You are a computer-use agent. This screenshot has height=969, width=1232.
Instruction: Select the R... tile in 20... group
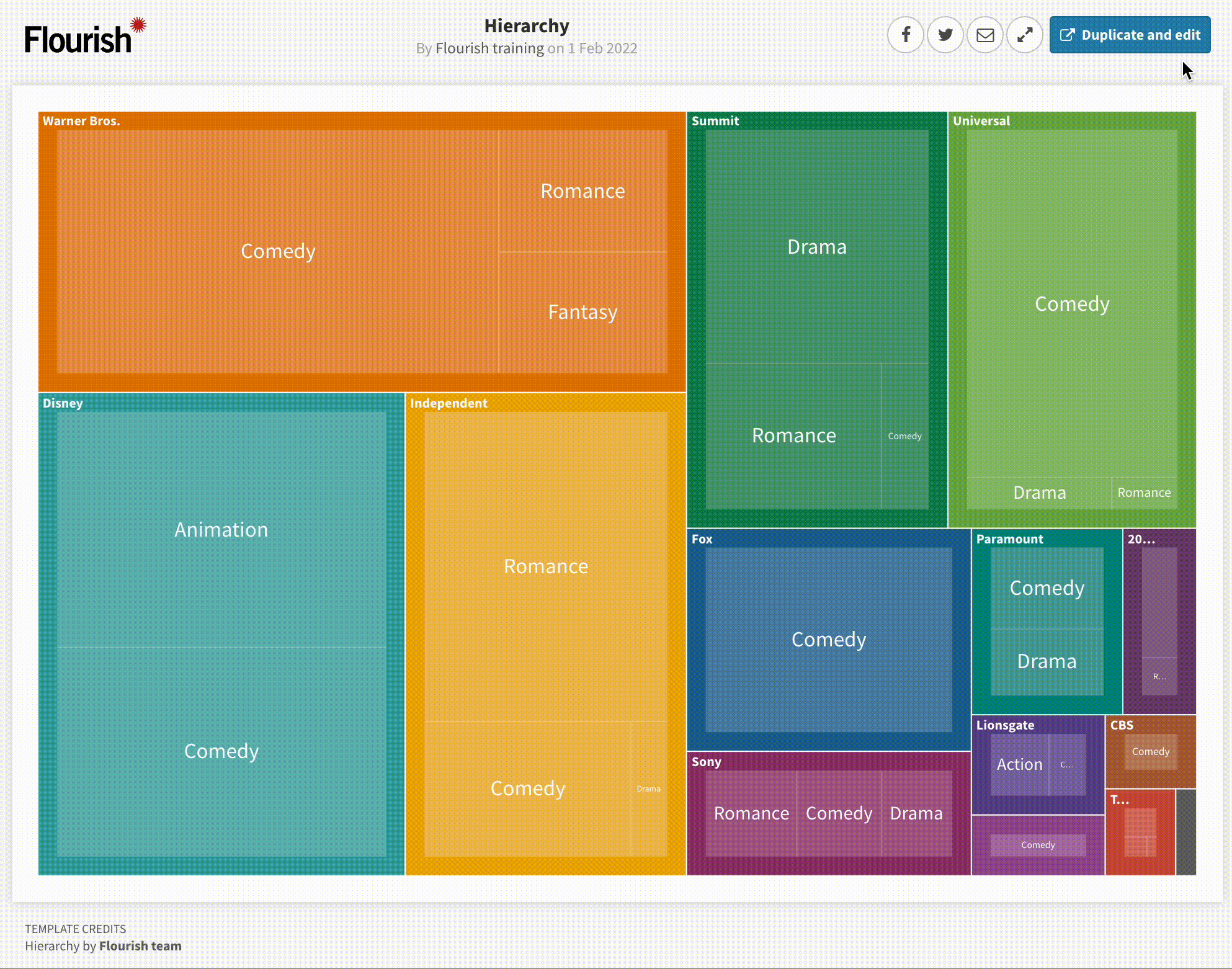(x=1159, y=677)
